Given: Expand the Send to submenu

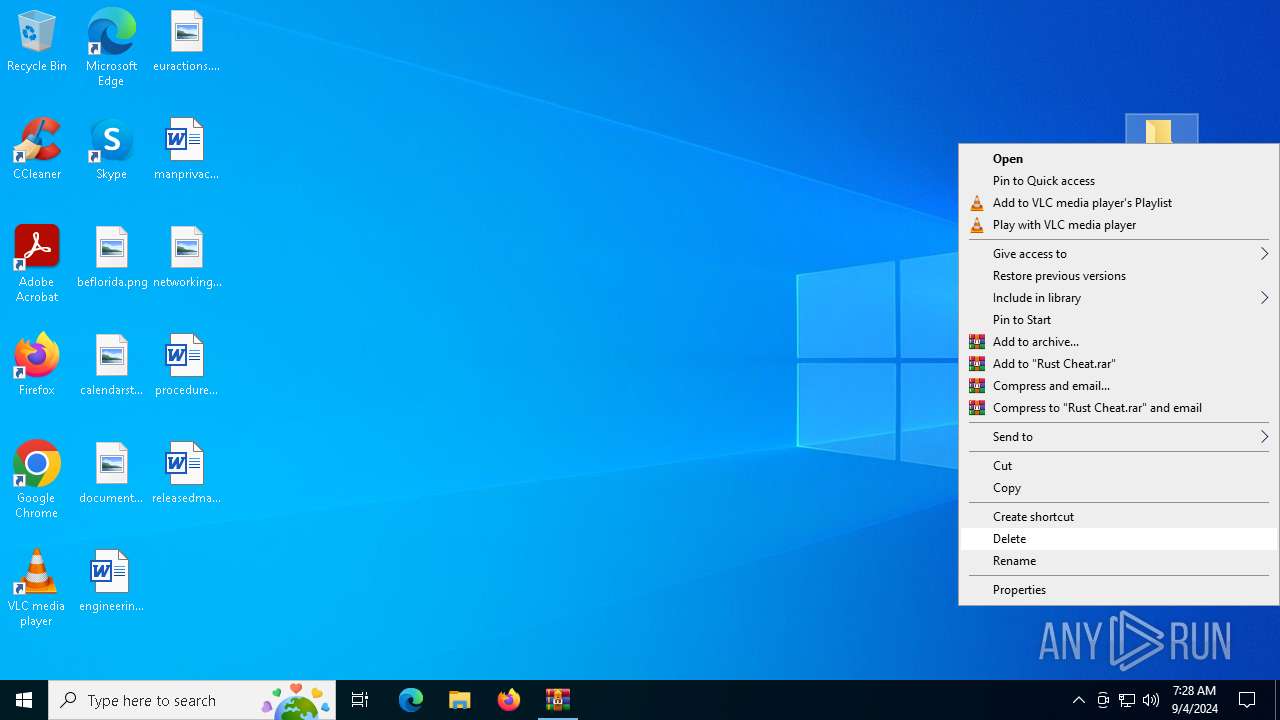Looking at the screenshot, I should [1119, 437].
